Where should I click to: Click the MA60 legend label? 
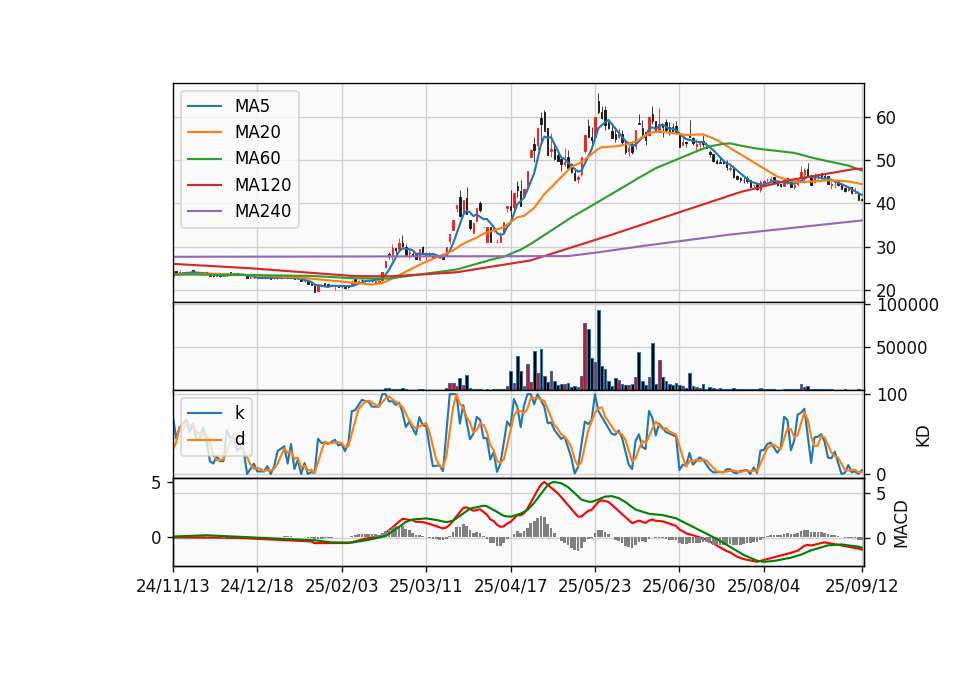point(257,159)
